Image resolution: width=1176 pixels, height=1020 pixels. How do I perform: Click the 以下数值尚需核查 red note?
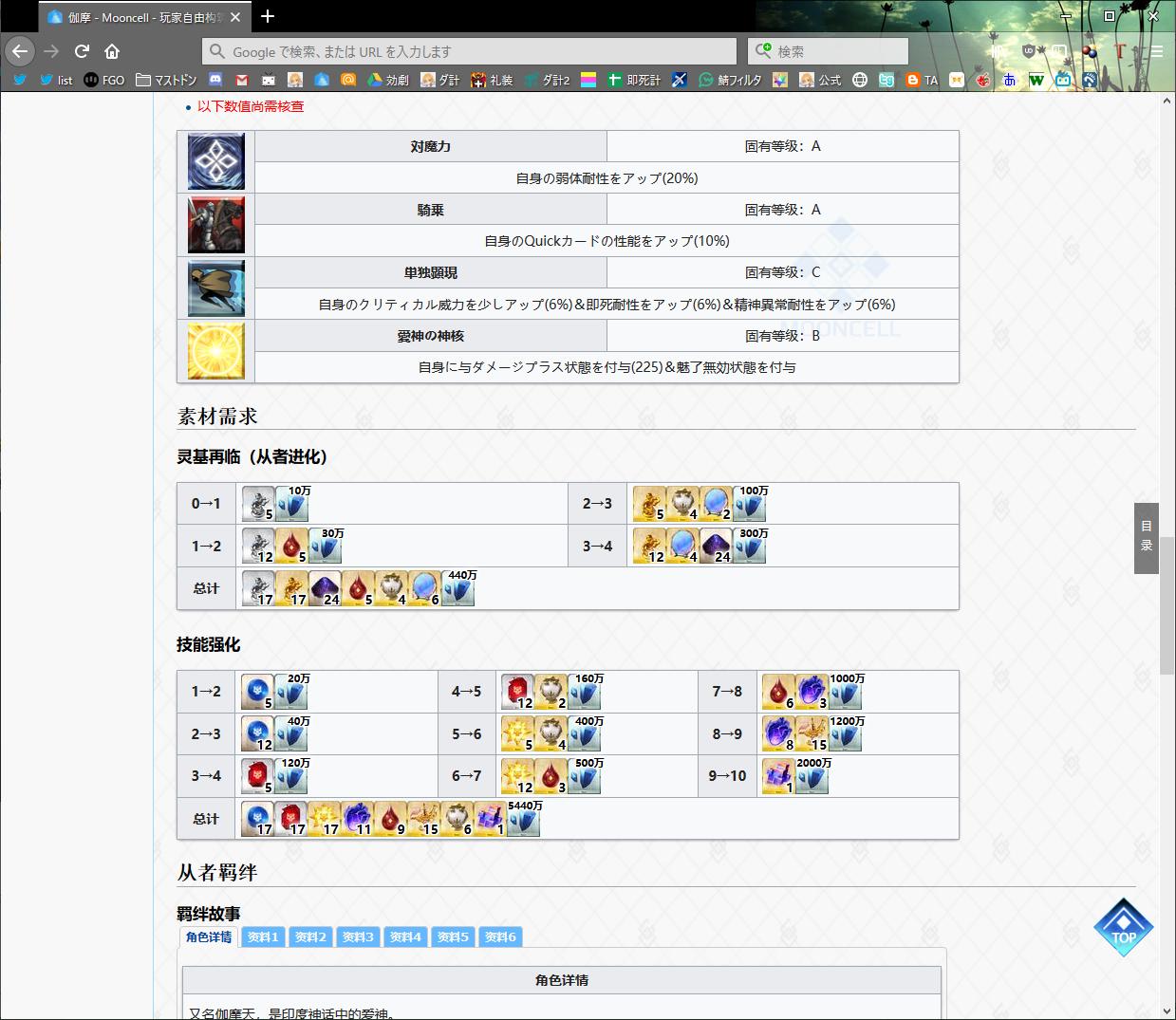click(x=251, y=106)
